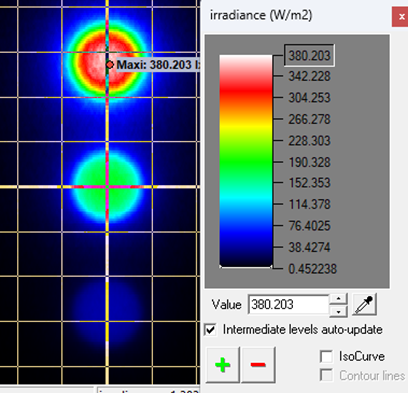Increase the Value field with the up arrow

338,299
